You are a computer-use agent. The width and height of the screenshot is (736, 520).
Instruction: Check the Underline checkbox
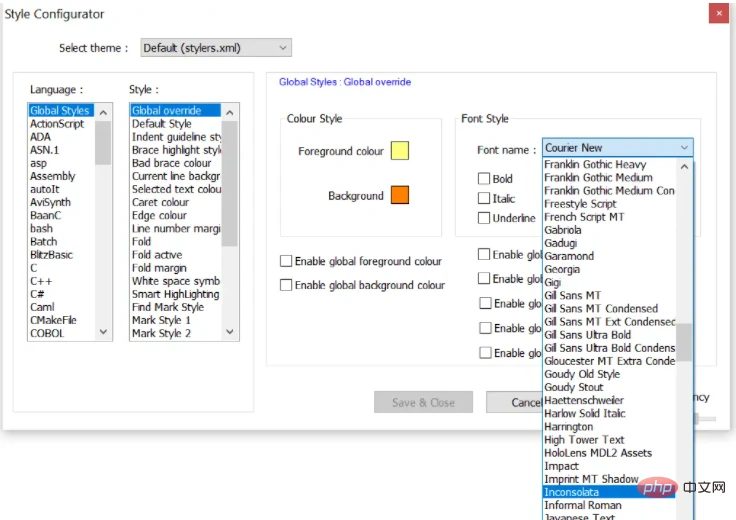[x=484, y=218]
